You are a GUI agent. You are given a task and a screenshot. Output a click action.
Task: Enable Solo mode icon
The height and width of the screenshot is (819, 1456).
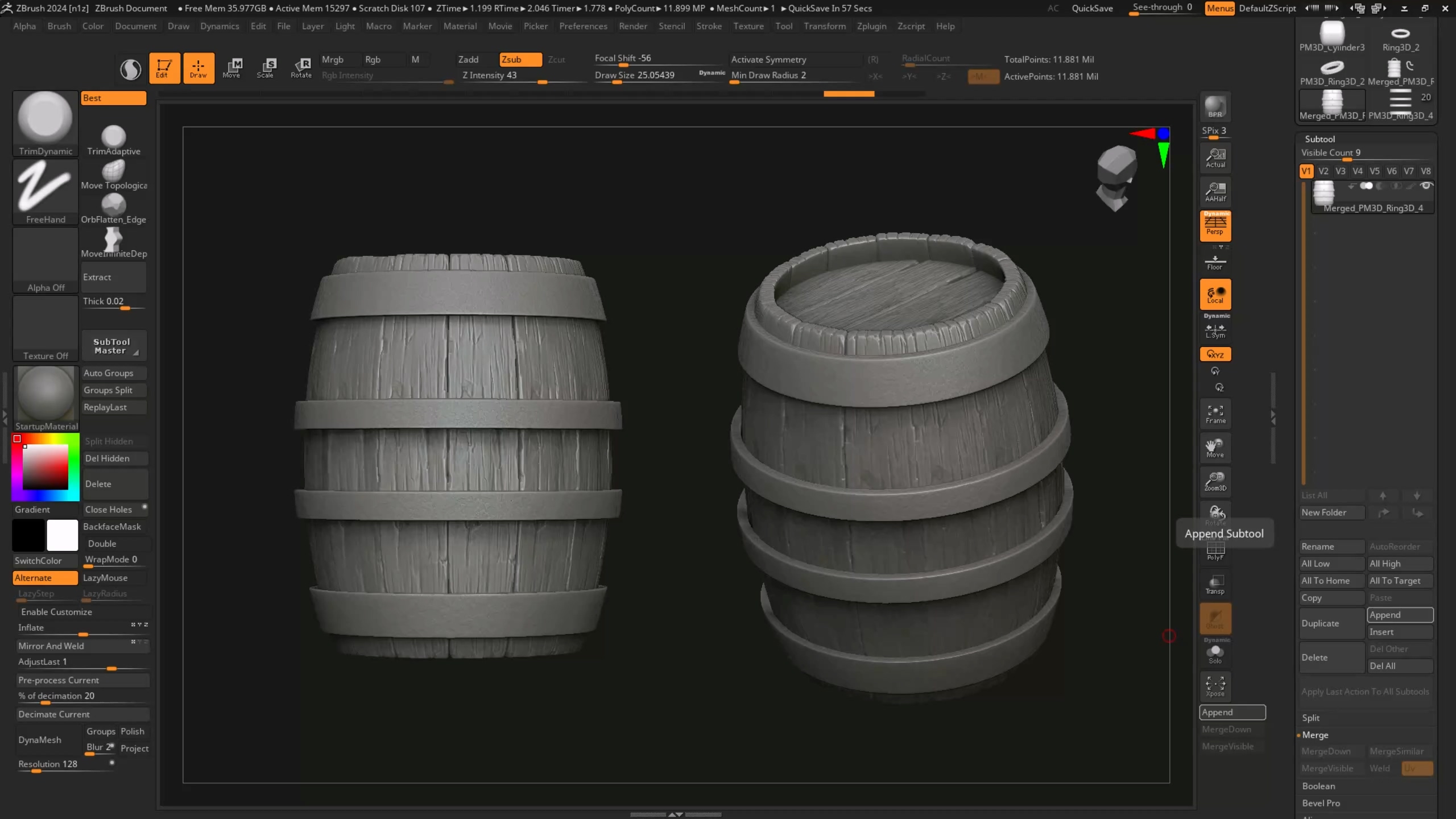(1215, 654)
